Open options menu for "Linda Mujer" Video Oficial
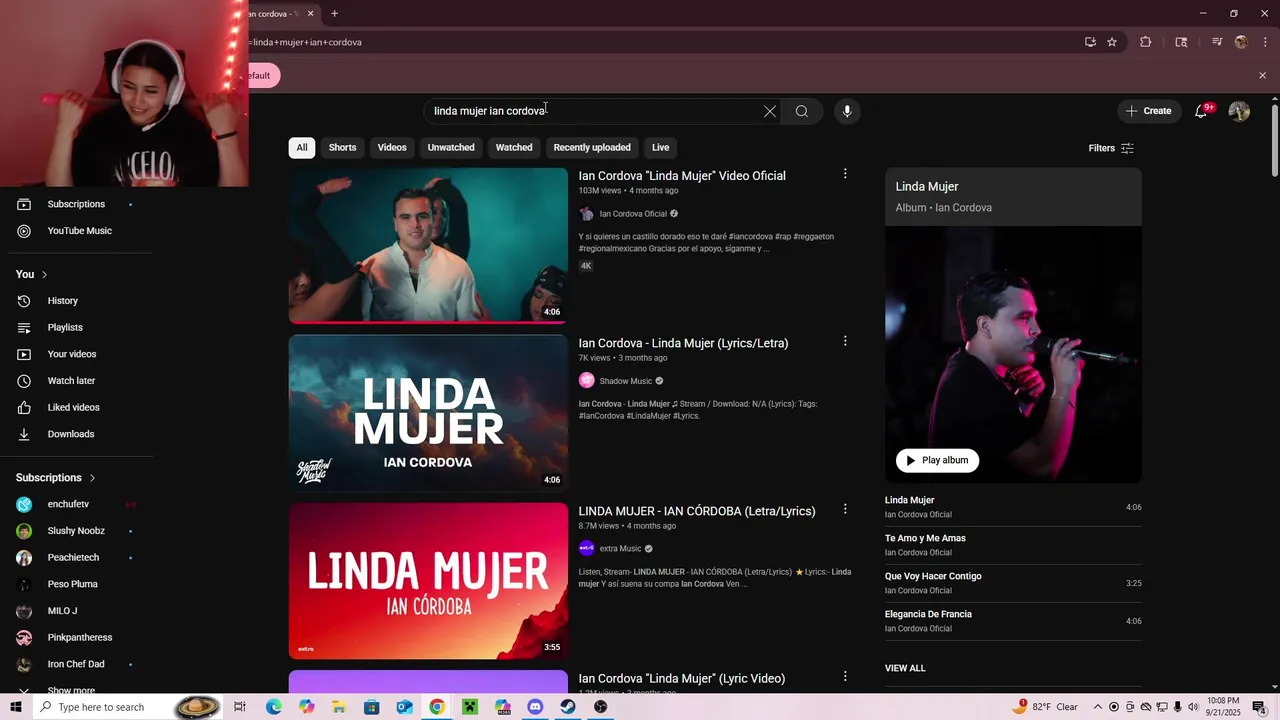Viewport: 1280px width, 720px height. click(845, 174)
